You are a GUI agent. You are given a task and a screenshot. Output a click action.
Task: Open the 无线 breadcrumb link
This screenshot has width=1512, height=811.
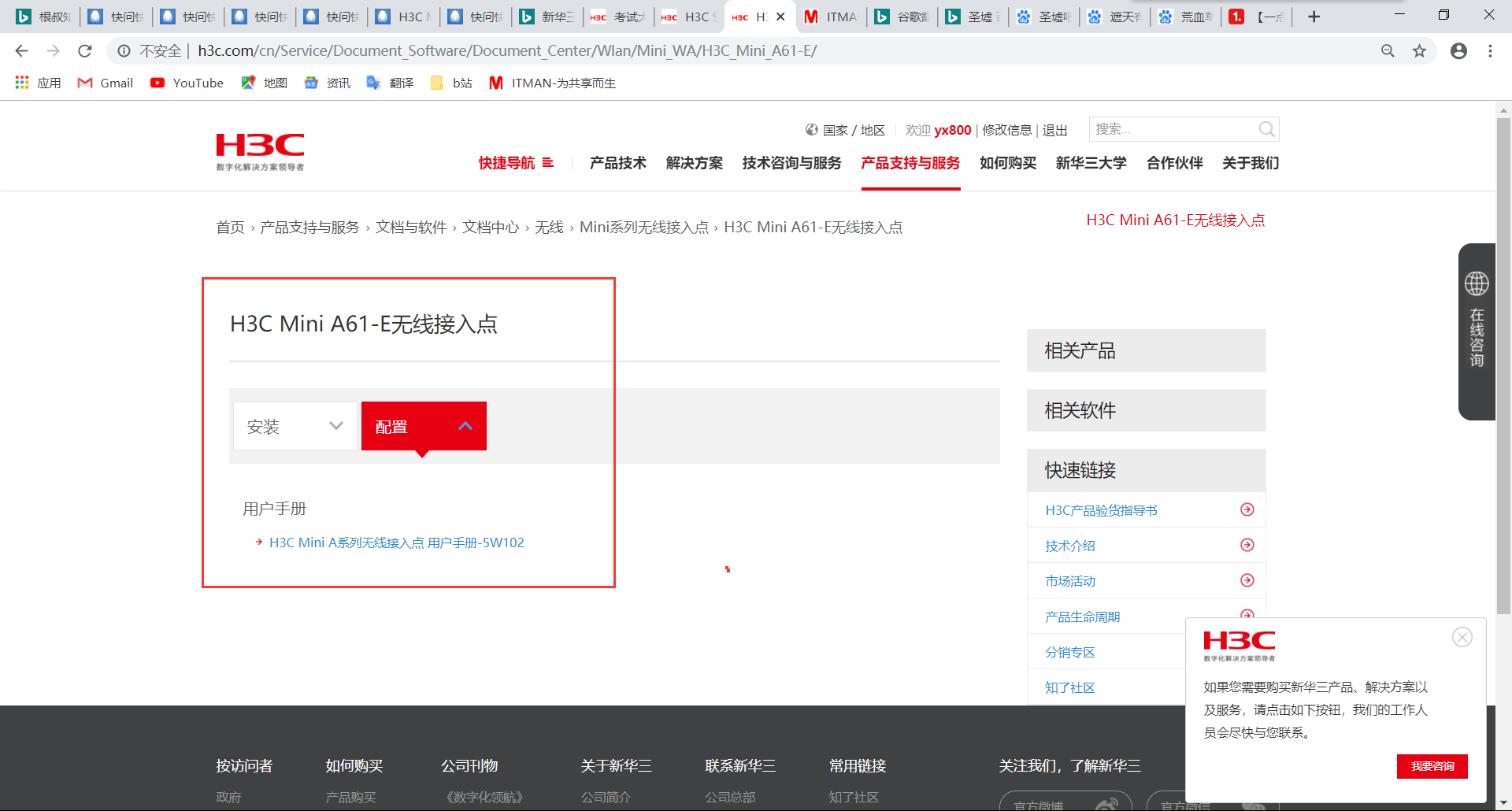pyautogui.click(x=549, y=228)
